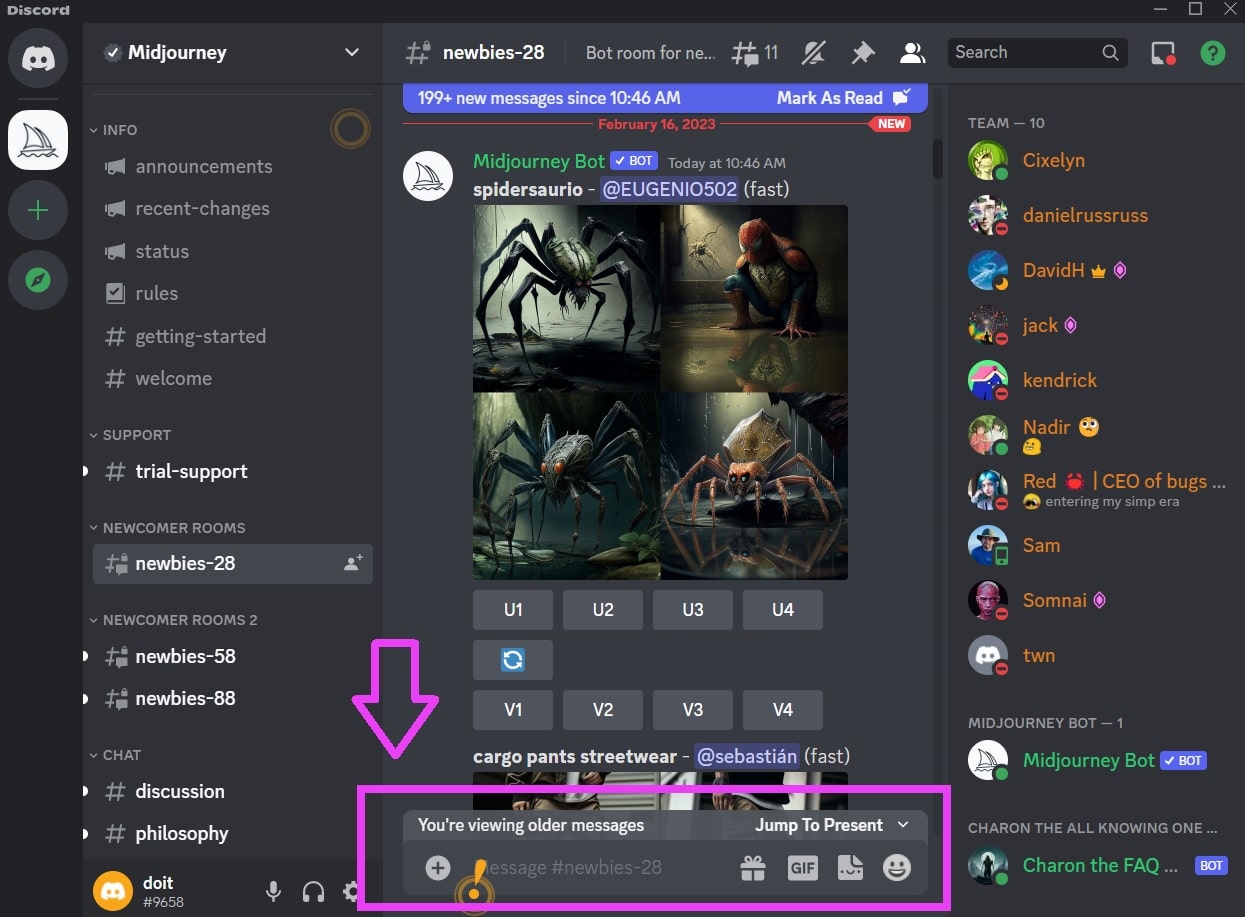Toggle the member list icon

(x=911, y=52)
